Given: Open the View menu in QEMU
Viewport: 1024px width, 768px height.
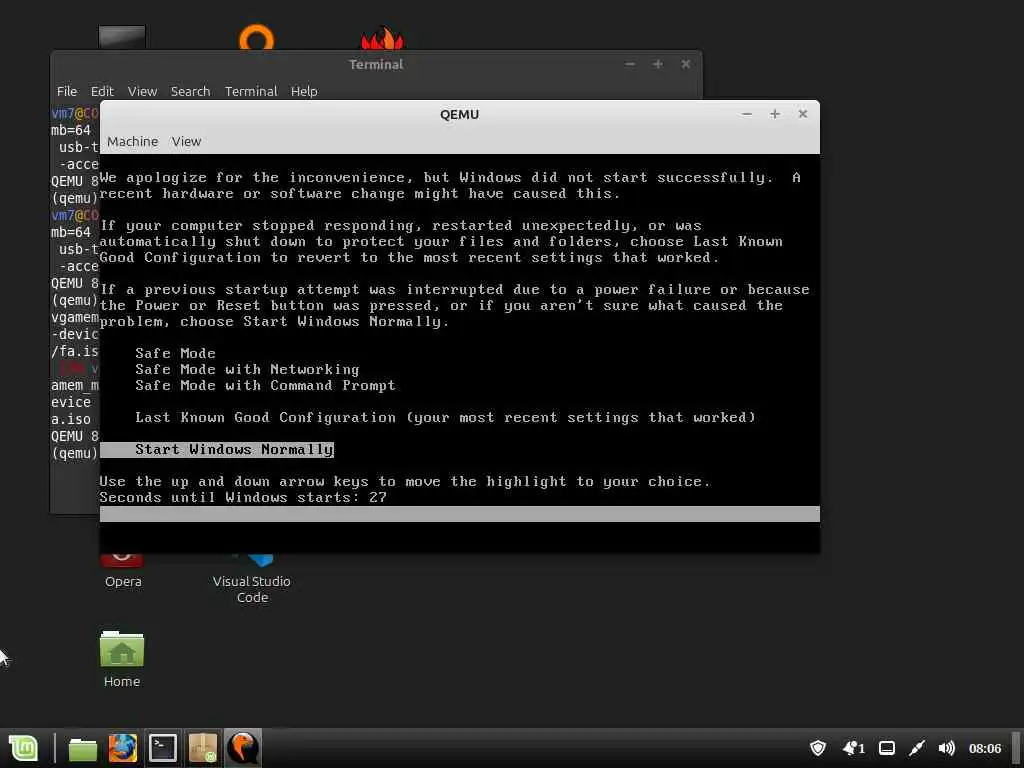Looking at the screenshot, I should click(186, 142).
